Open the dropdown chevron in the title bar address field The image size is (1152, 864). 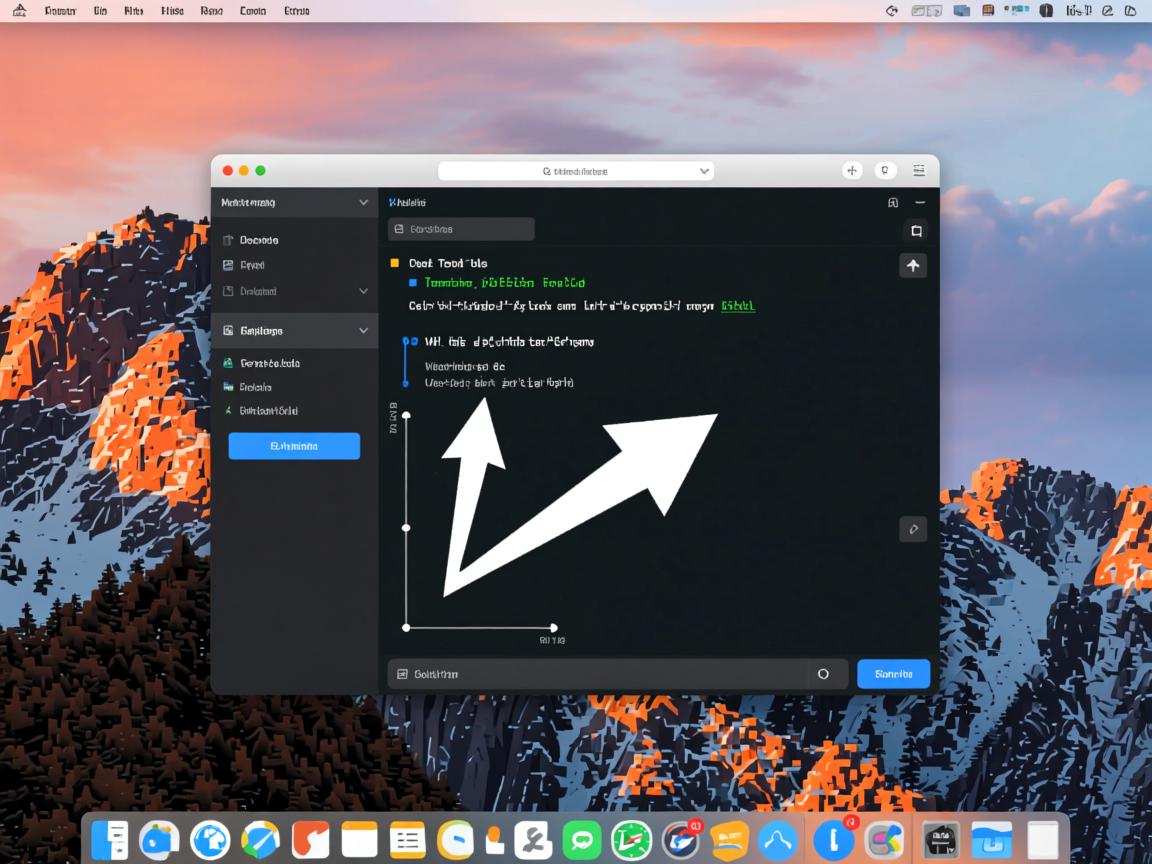click(704, 171)
